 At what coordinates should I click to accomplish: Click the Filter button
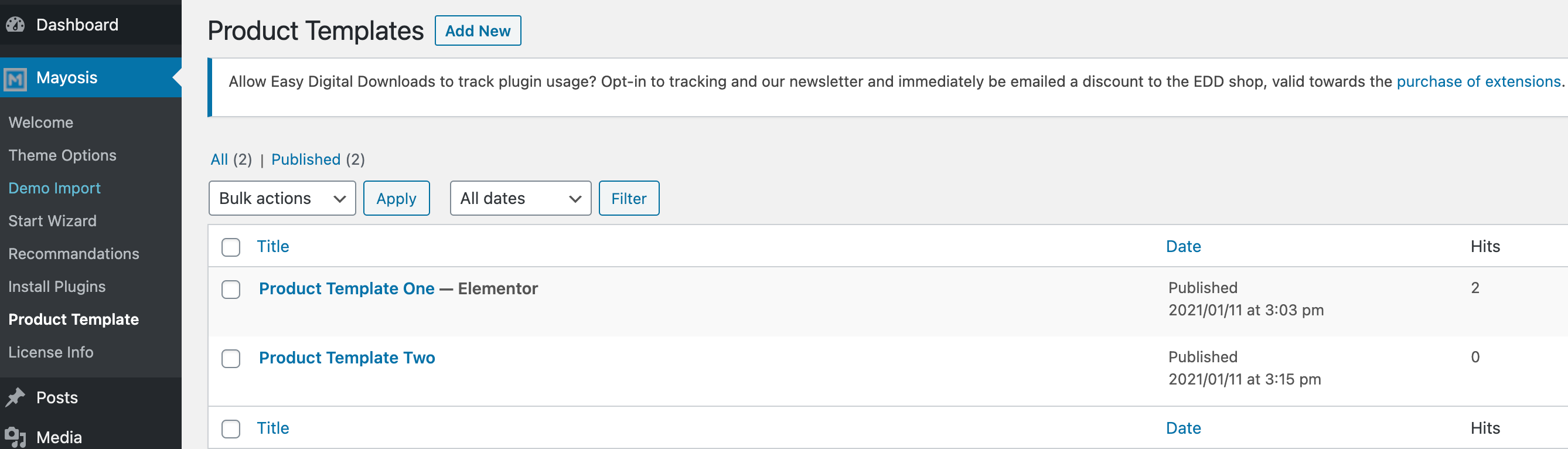click(x=629, y=198)
